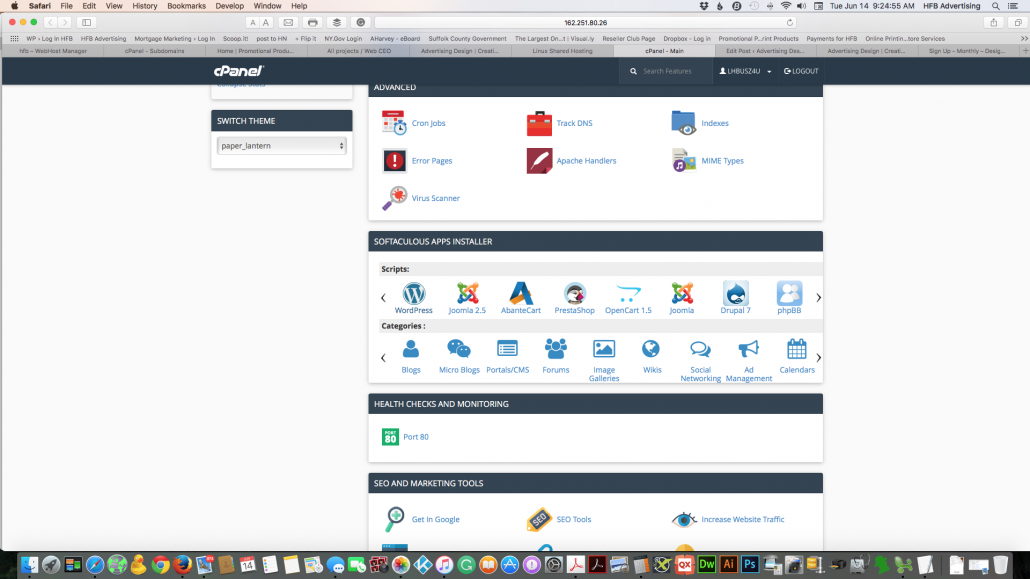Show more categories with right arrow
Screen dimensions: 1030x579
(818, 358)
